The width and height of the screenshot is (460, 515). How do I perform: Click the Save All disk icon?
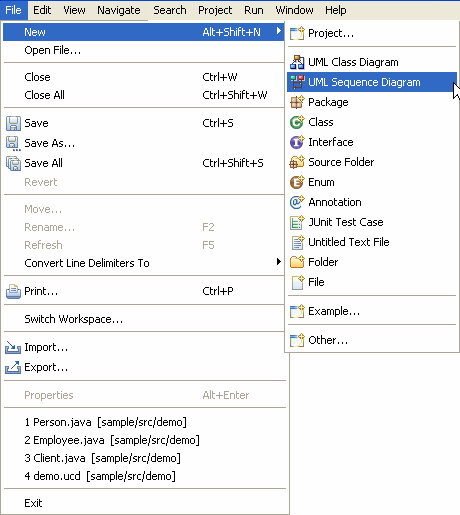(x=13, y=163)
